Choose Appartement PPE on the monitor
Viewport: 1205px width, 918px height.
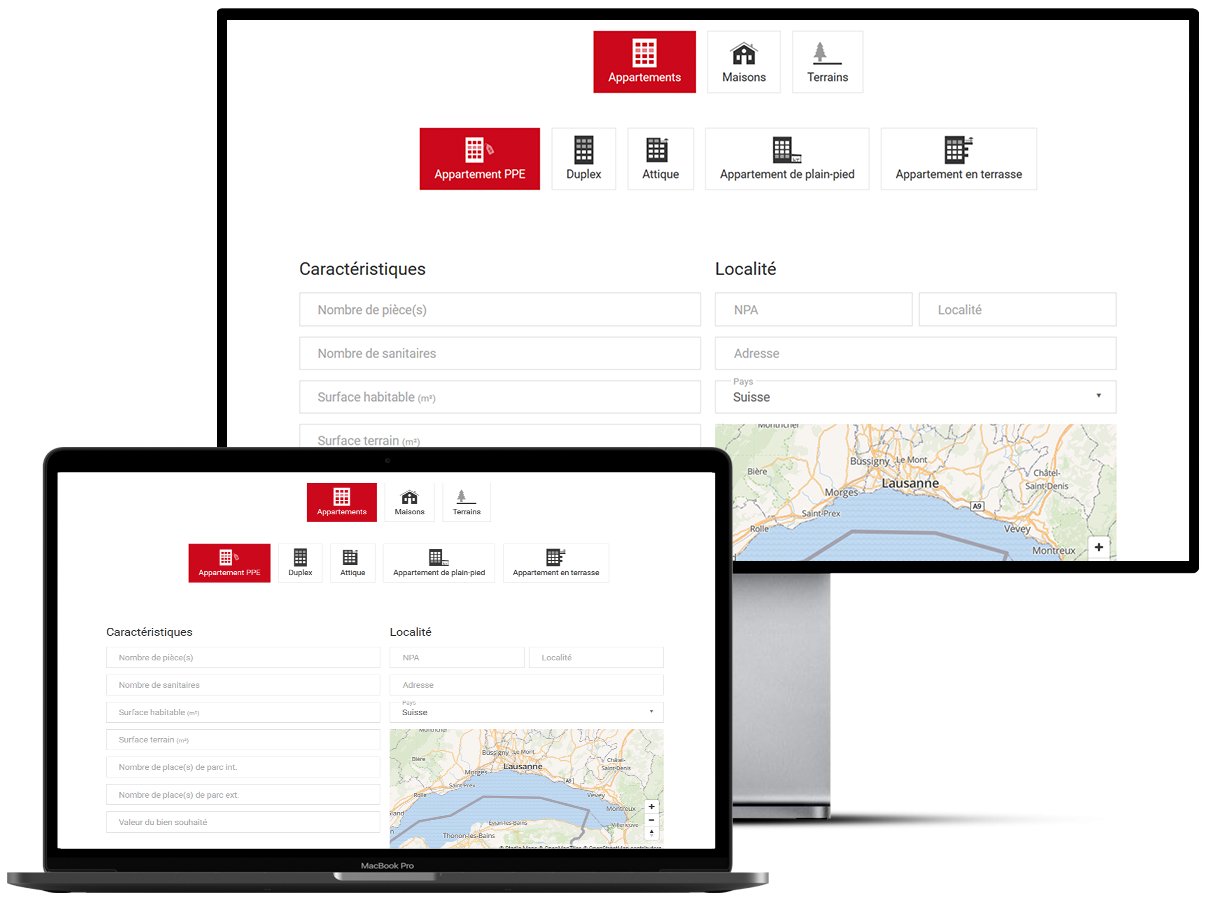480,159
